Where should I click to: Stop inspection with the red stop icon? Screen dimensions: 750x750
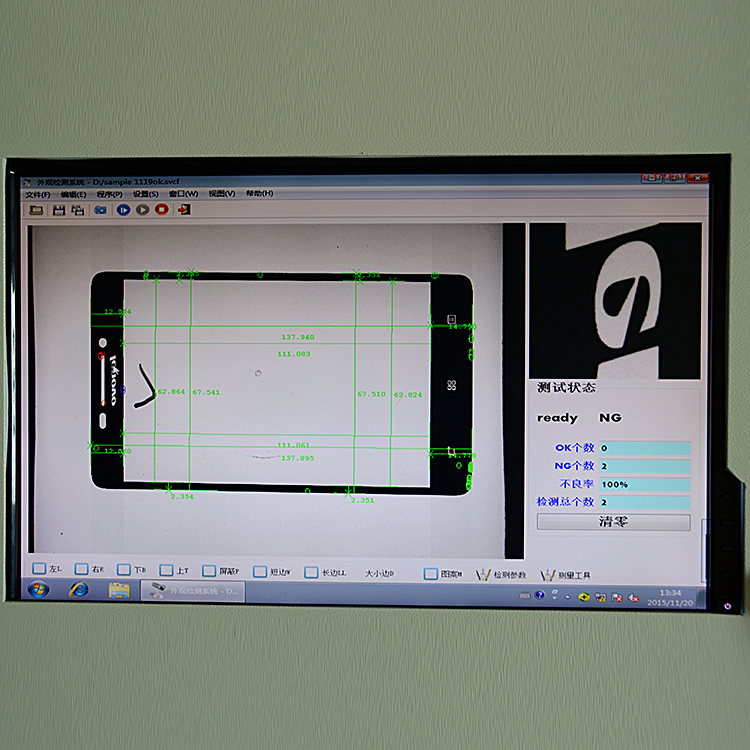[x=162, y=210]
